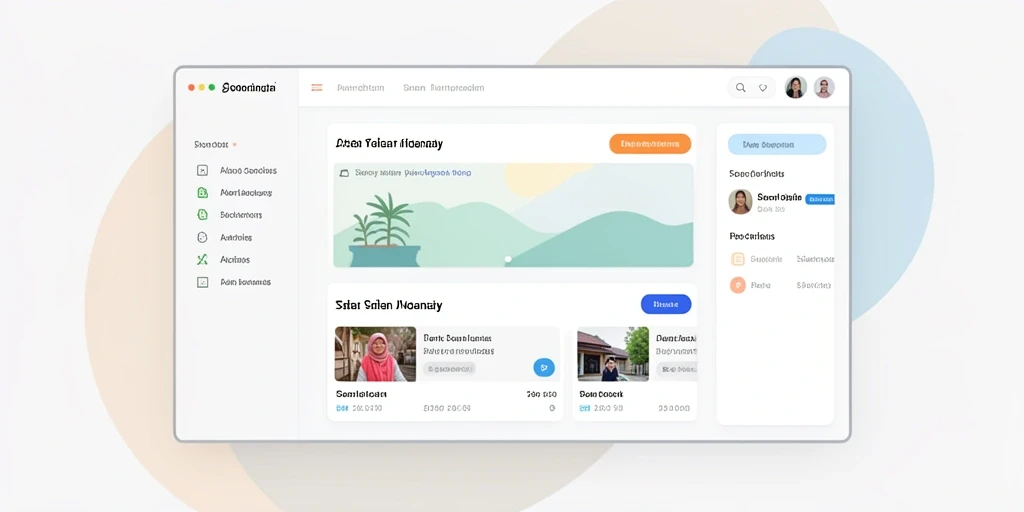Click the second section heading in right panel
Screen dimensions: 1024x512
[x=752, y=236]
